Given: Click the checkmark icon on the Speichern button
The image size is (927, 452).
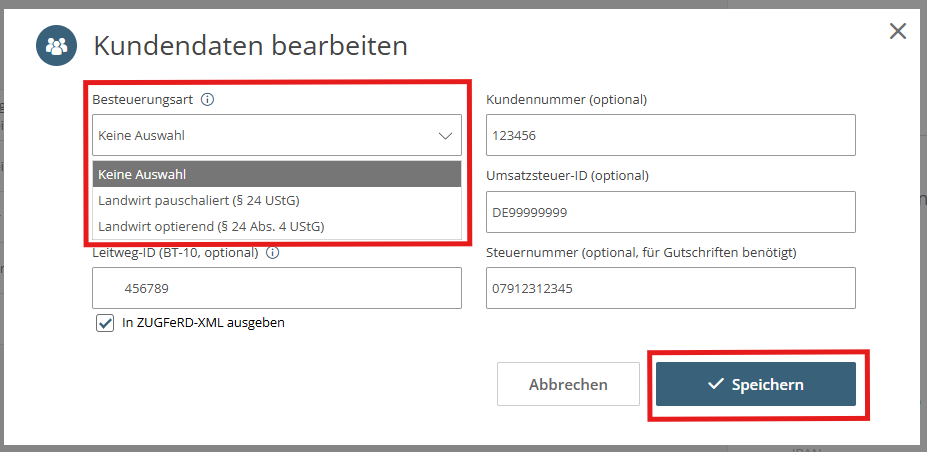Looking at the screenshot, I should [x=715, y=385].
